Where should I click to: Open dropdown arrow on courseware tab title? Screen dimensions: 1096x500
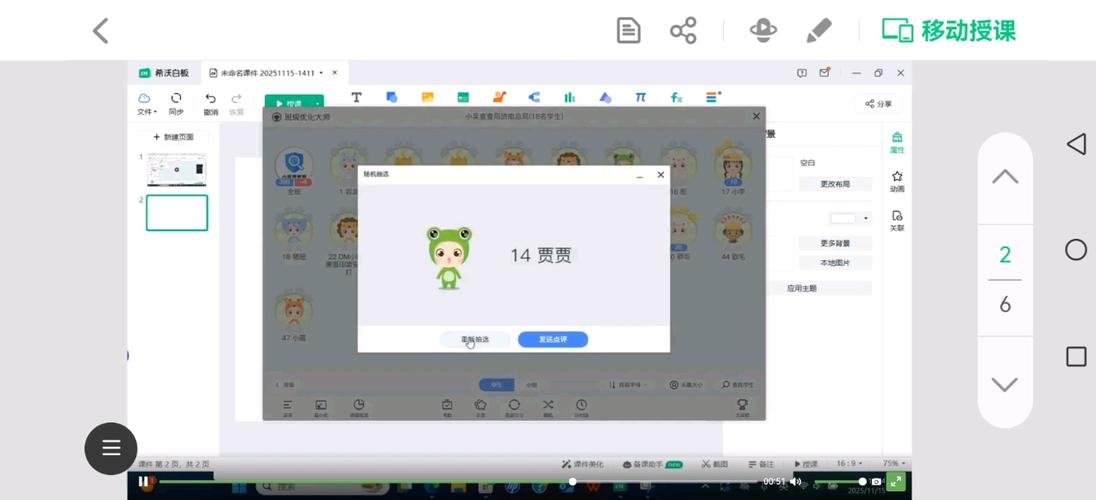pos(321,73)
